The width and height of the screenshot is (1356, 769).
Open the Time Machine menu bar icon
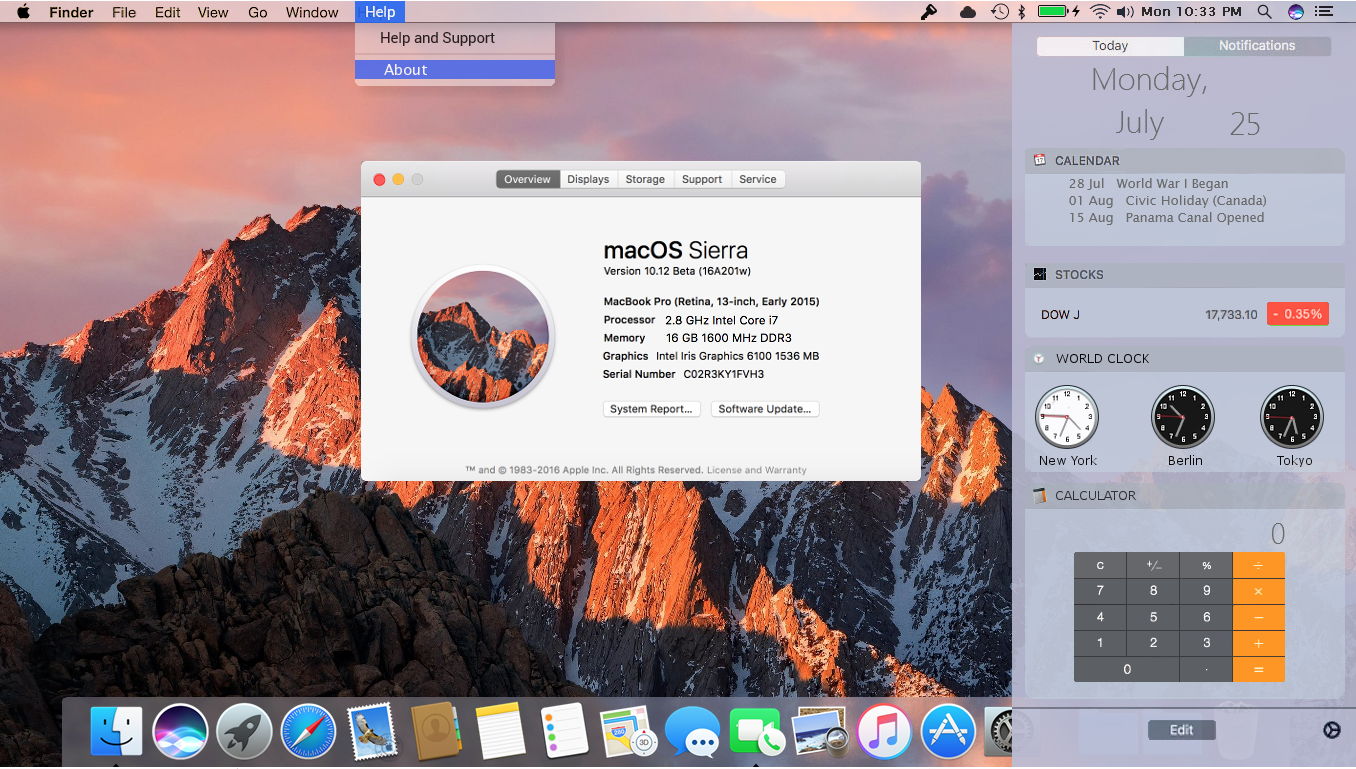pyautogui.click(x=999, y=12)
